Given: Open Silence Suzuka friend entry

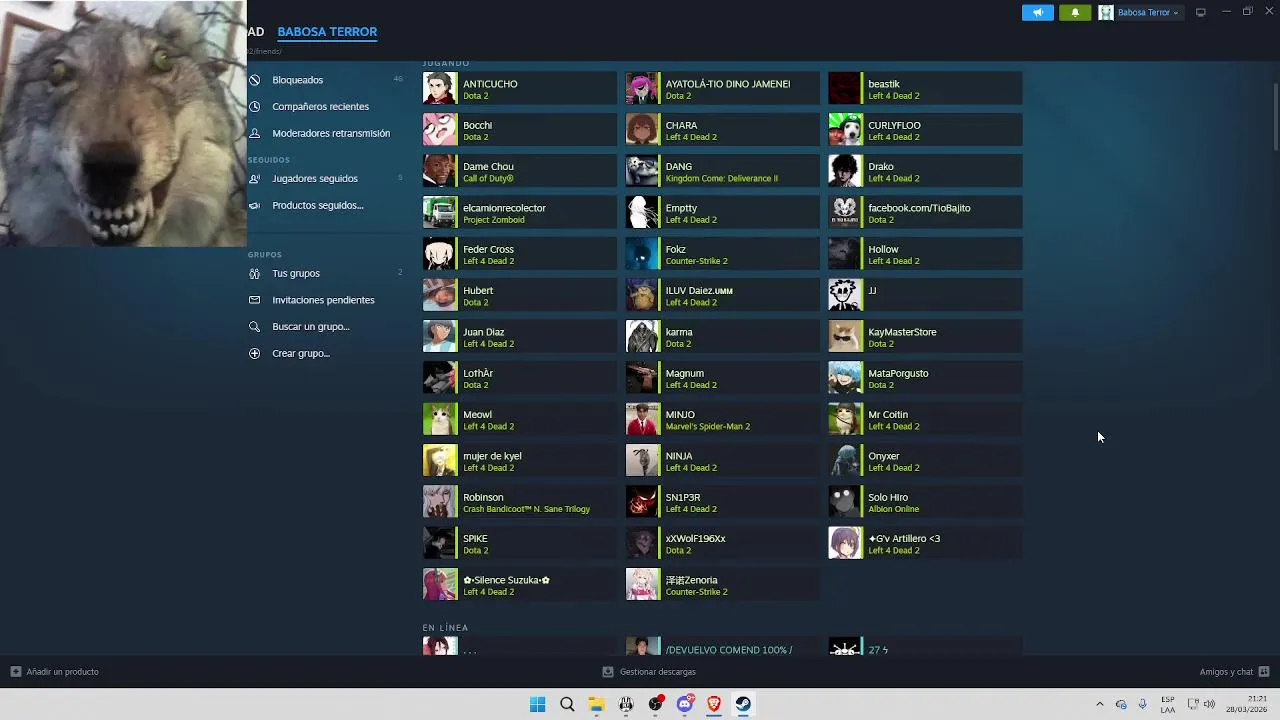Looking at the screenshot, I should pos(520,584).
